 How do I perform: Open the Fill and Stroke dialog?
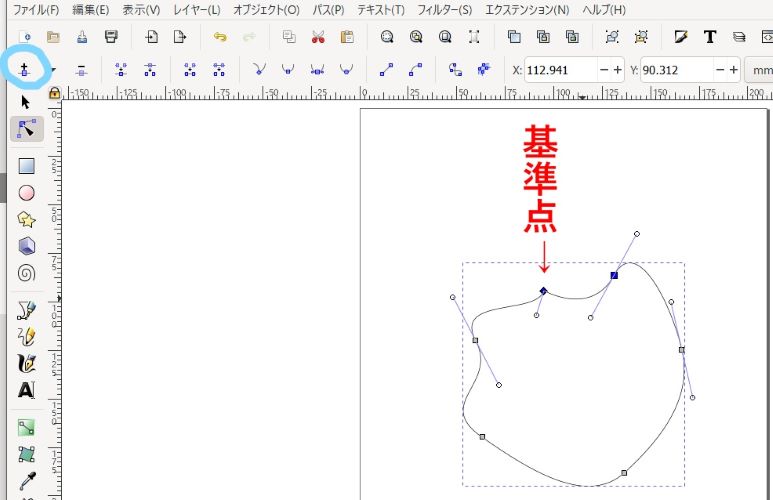pyautogui.click(x=681, y=36)
